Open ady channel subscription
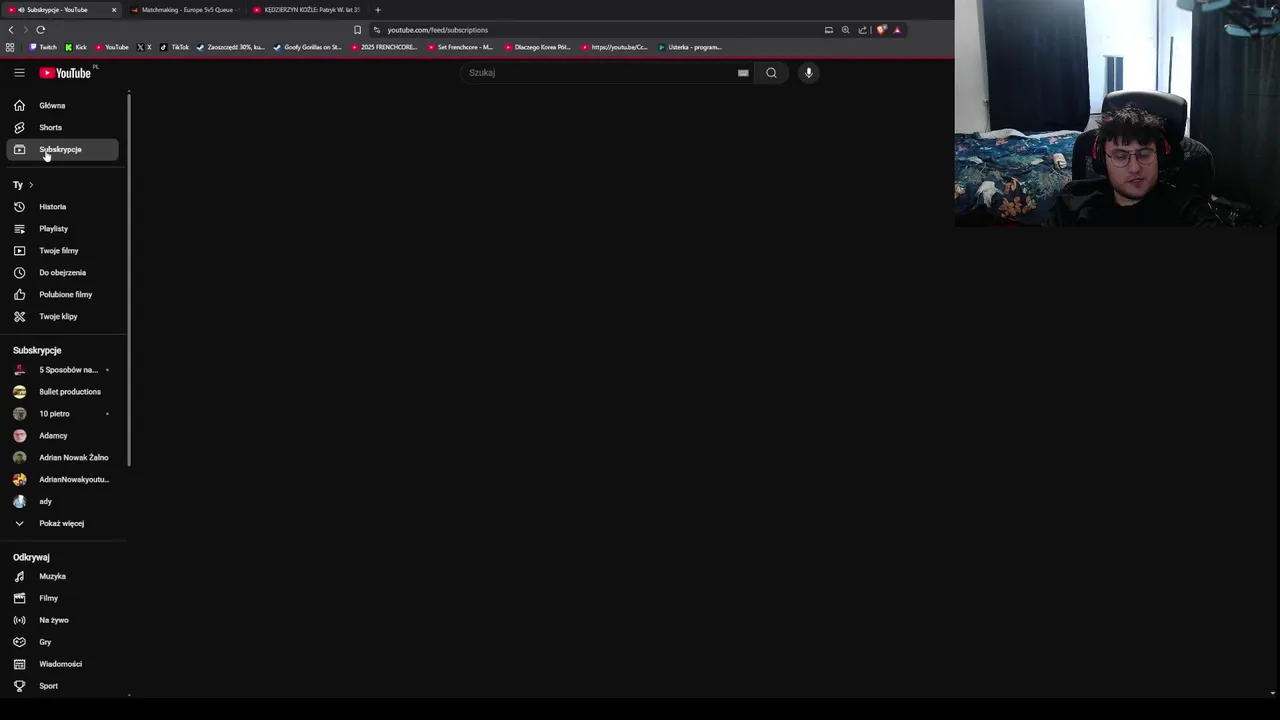1280x720 pixels. click(62, 502)
